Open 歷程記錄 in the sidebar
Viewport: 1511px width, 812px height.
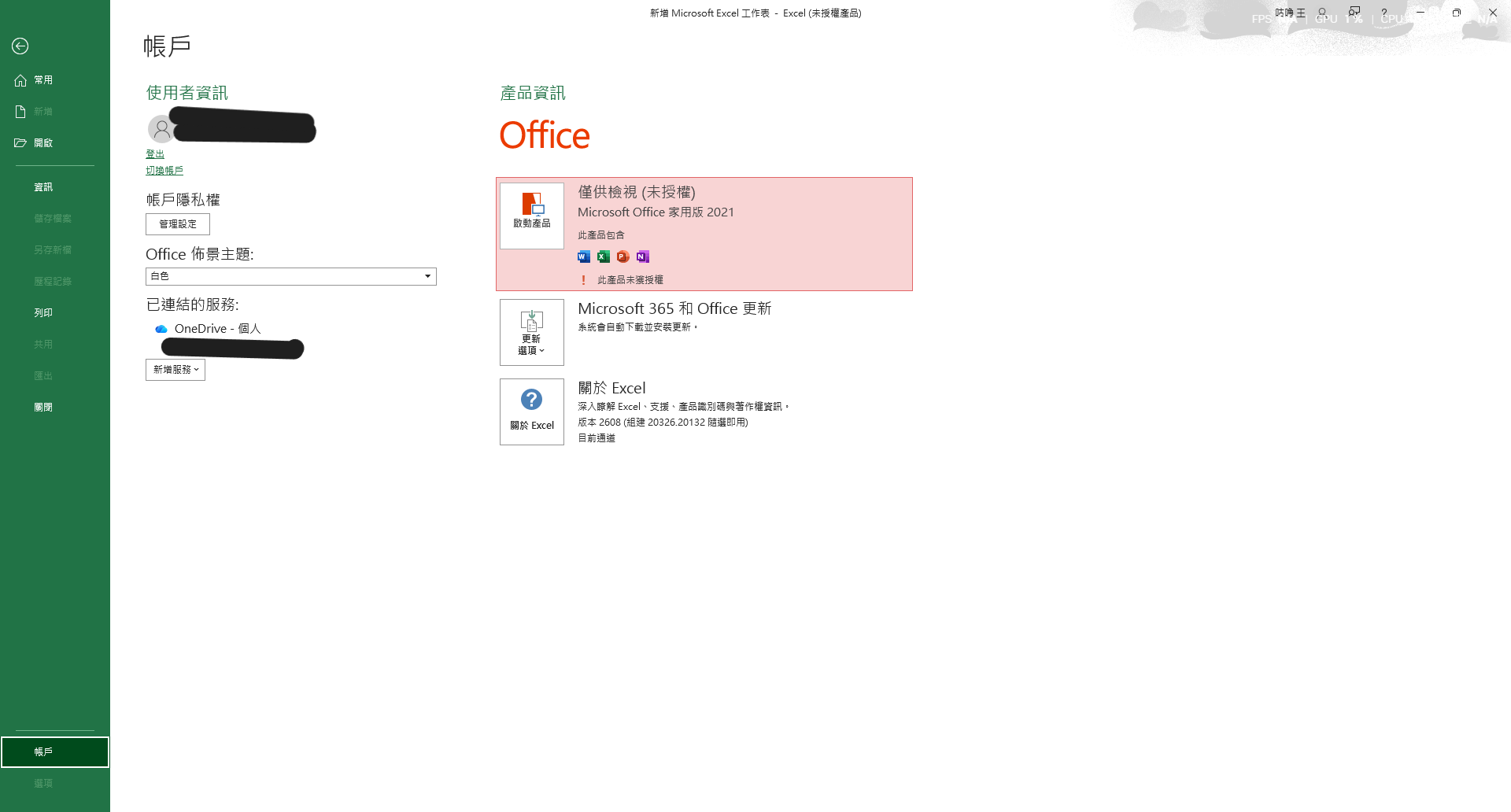point(55,282)
